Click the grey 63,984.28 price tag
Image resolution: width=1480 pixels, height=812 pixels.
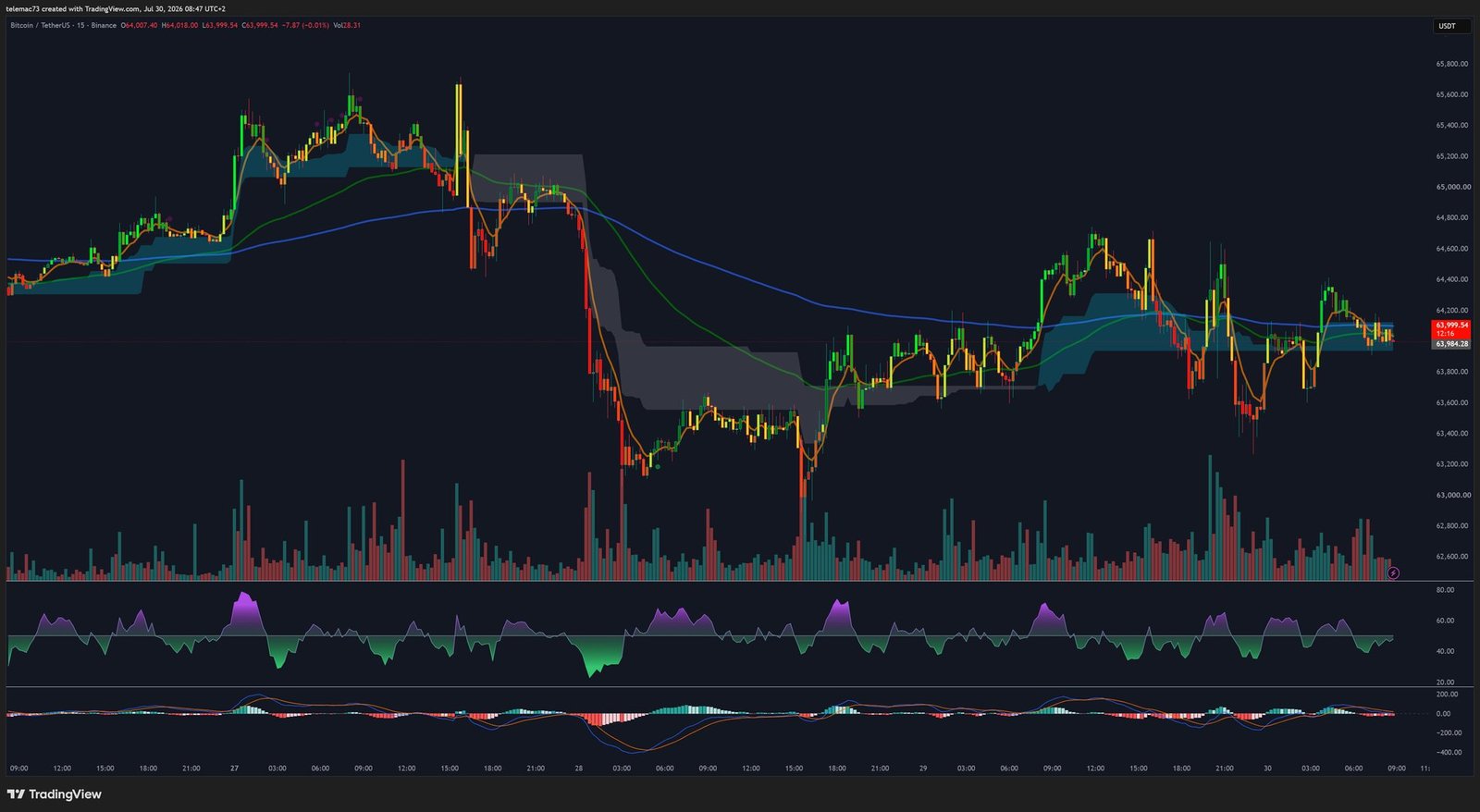click(x=1451, y=344)
